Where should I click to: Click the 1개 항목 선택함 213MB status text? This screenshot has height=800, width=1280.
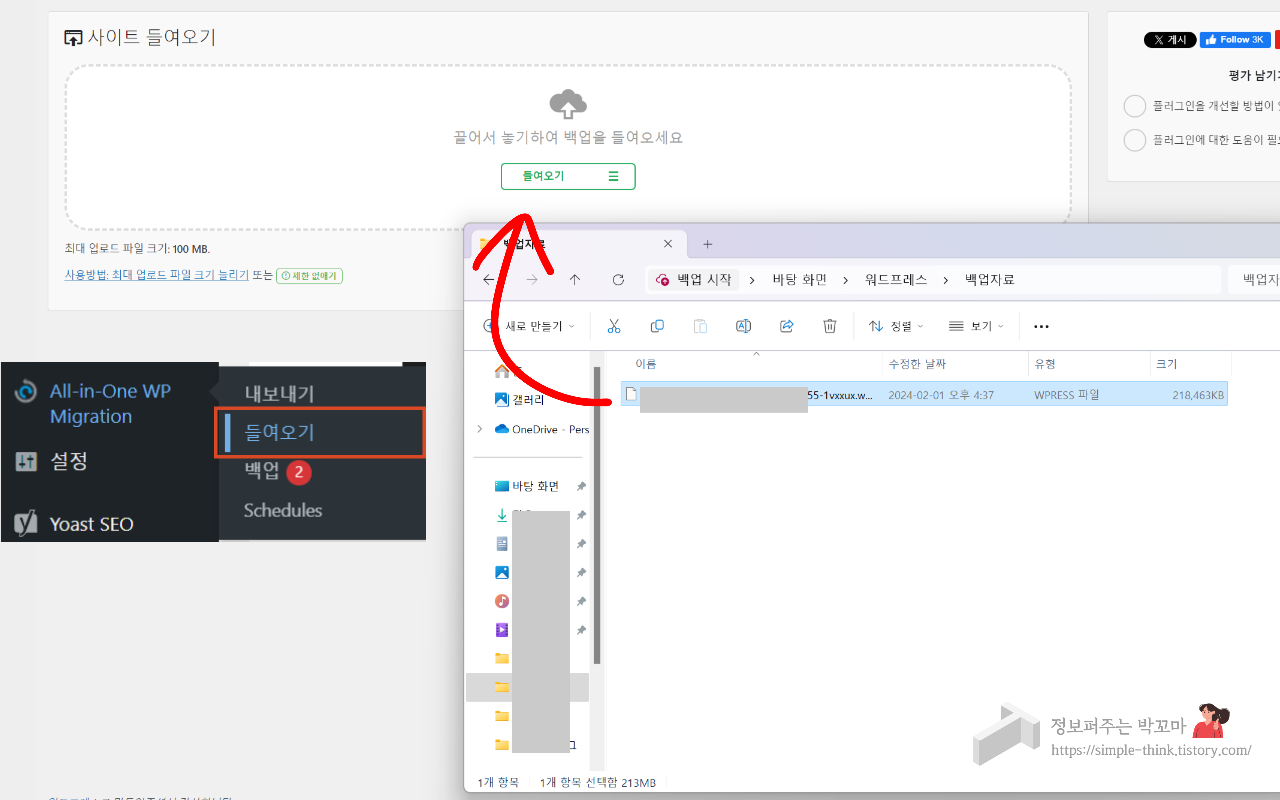coord(598,782)
